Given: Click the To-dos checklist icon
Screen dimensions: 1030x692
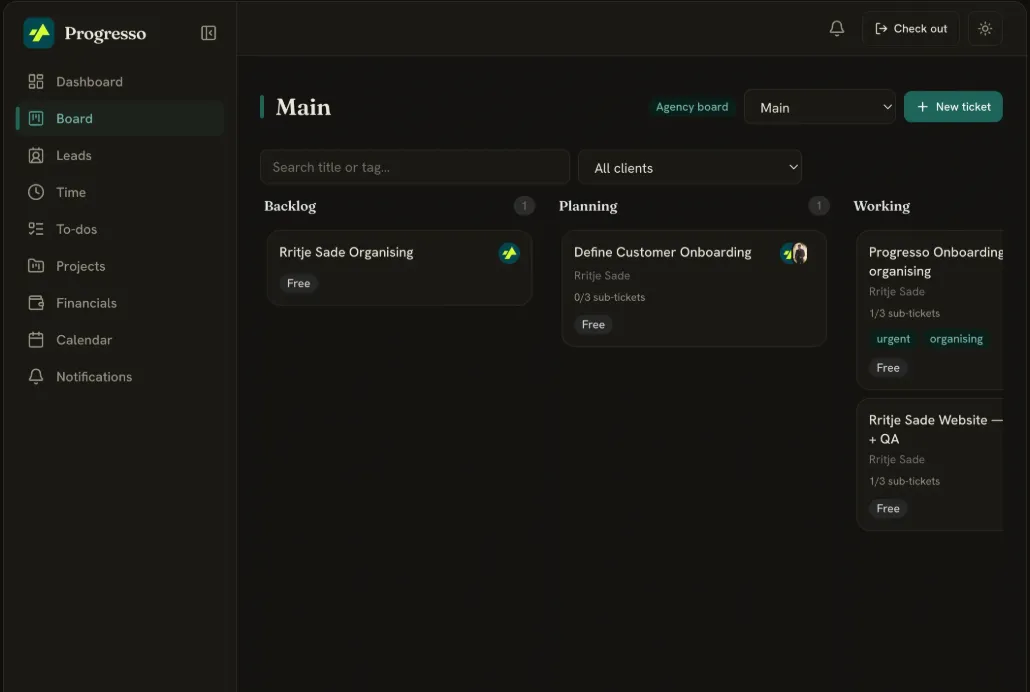Looking at the screenshot, I should coord(35,229).
